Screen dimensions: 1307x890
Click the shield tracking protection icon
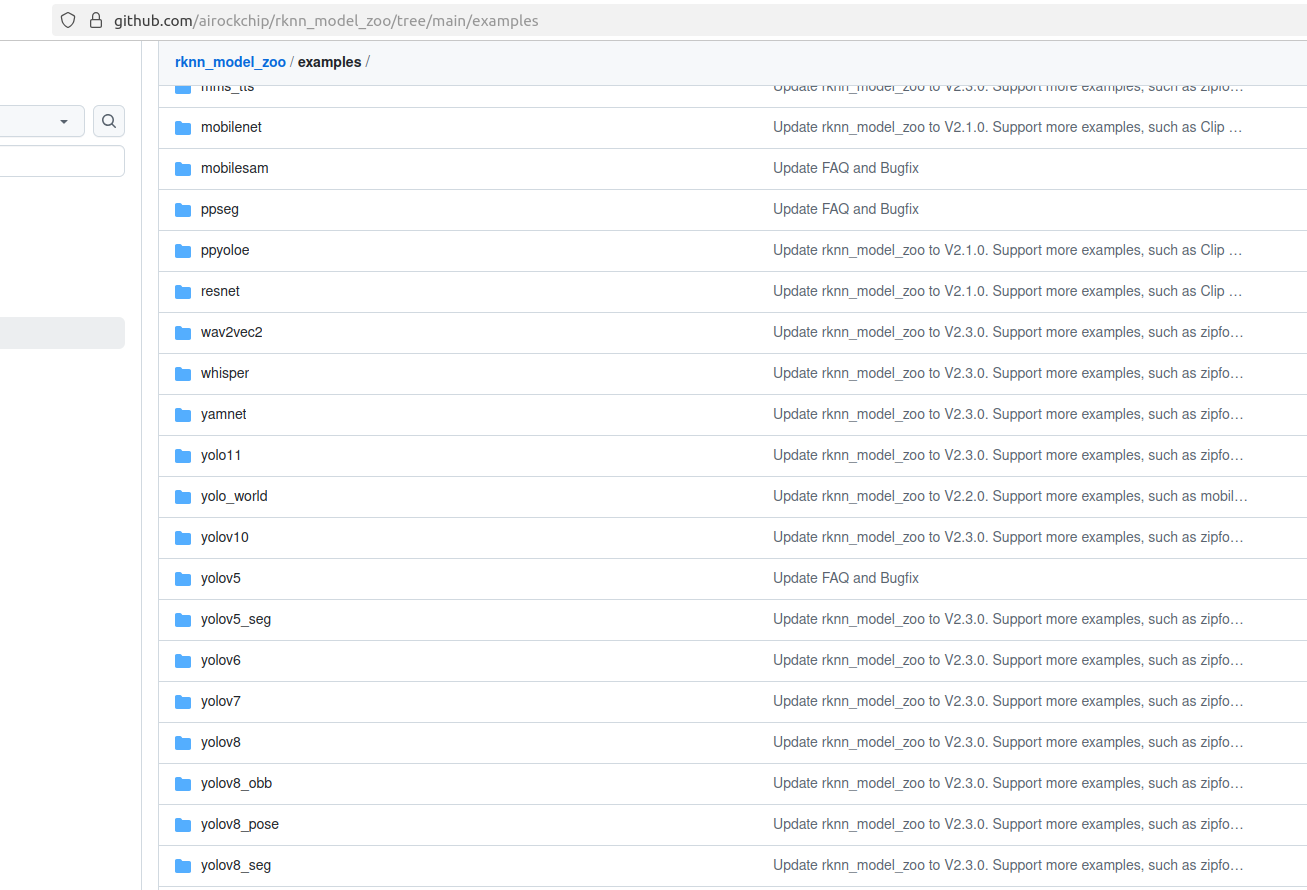[68, 20]
